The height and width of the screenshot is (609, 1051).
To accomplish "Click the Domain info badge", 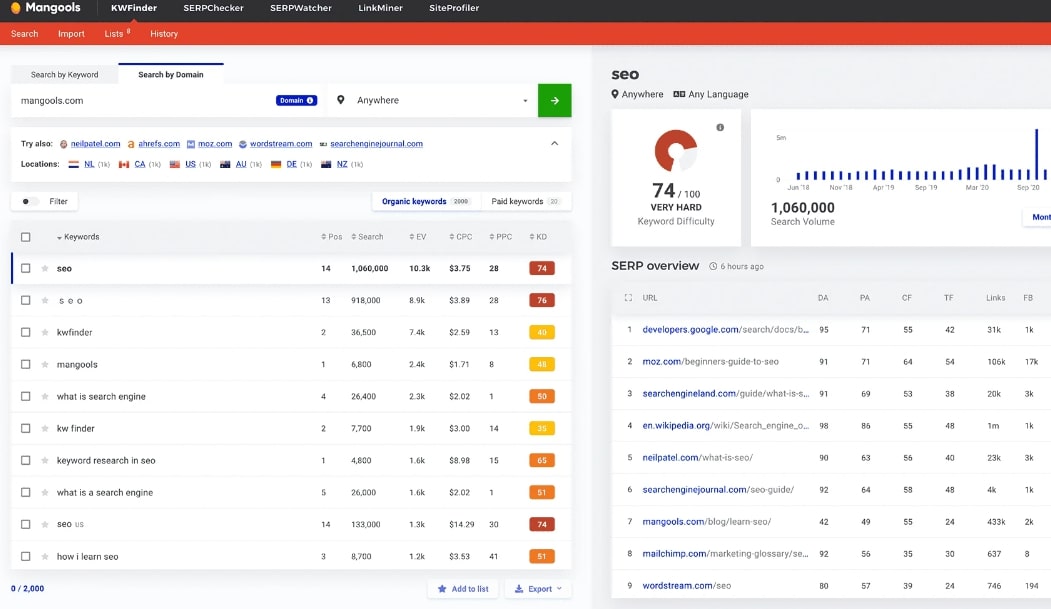I will click(x=296, y=100).
